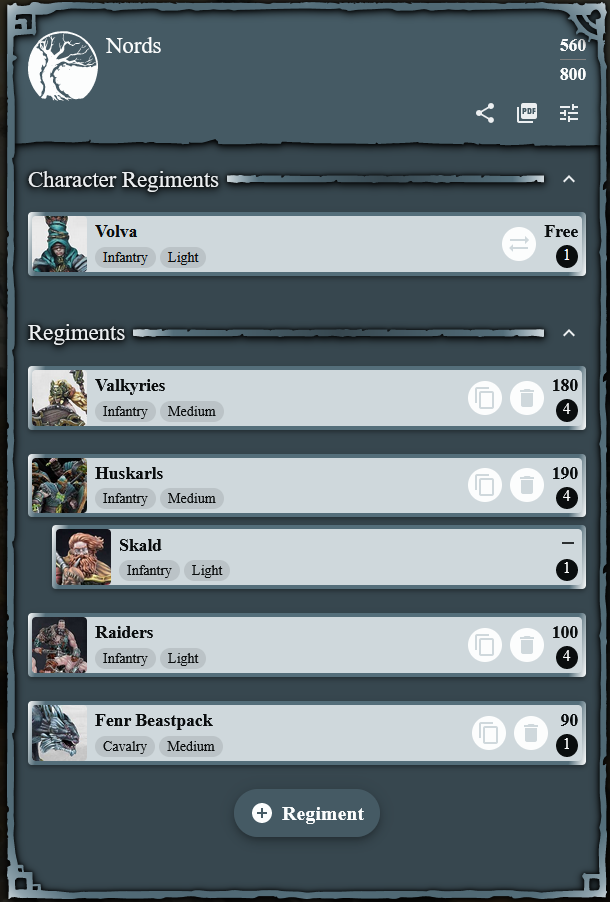The image size is (610, 902).
Task: Copy the Raiders regiment
Action: 485,645
